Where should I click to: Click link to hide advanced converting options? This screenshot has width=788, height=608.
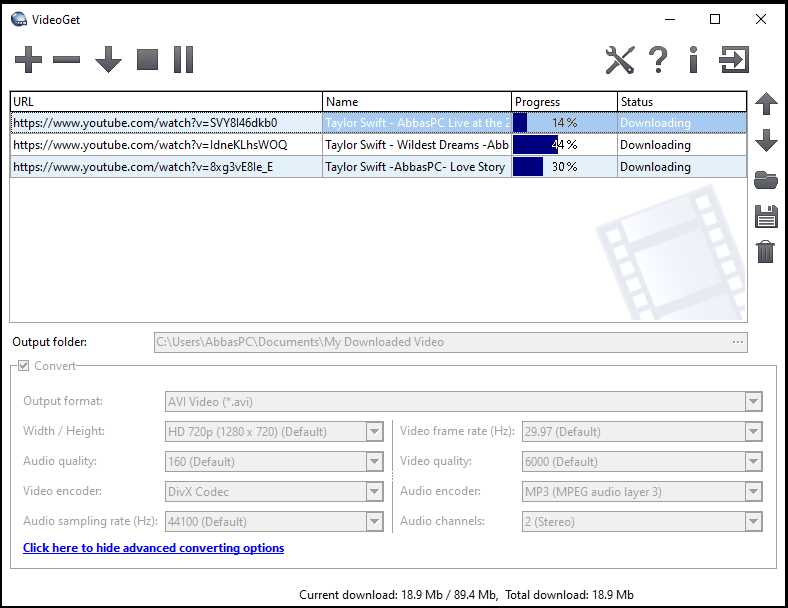point(153,548)
